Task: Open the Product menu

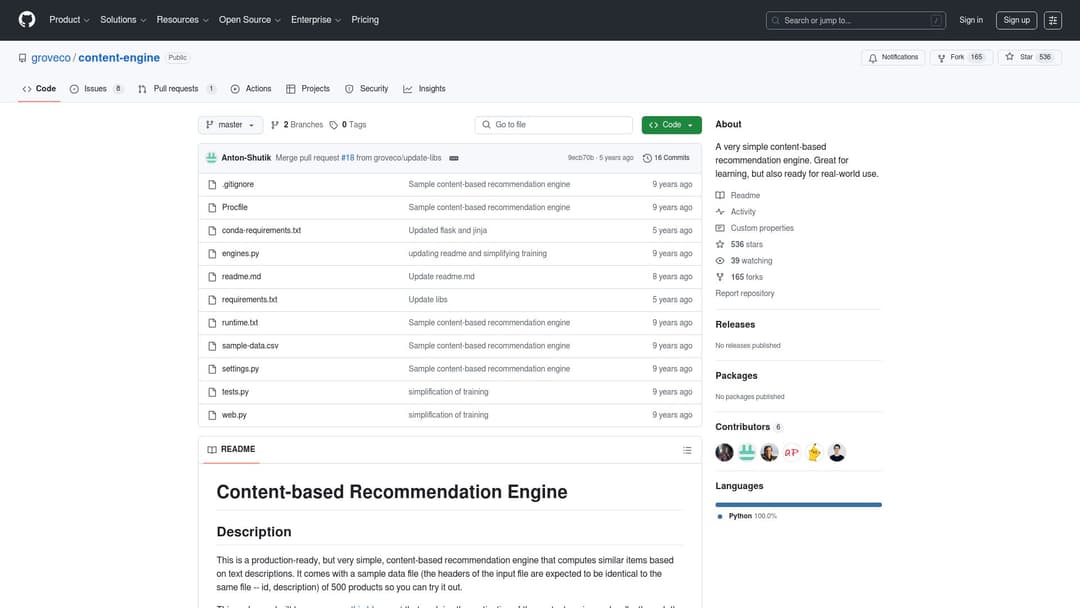Action: (x=69, y=20)
